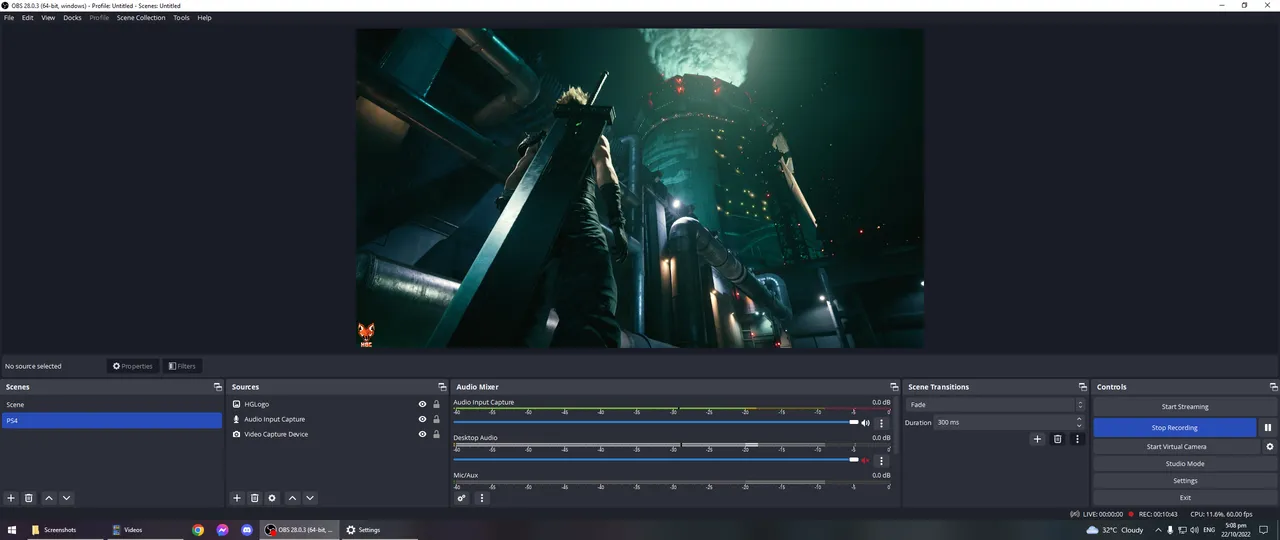Open the Edit menu
The image size is (1280, 540).
click(x=27, y=18)
